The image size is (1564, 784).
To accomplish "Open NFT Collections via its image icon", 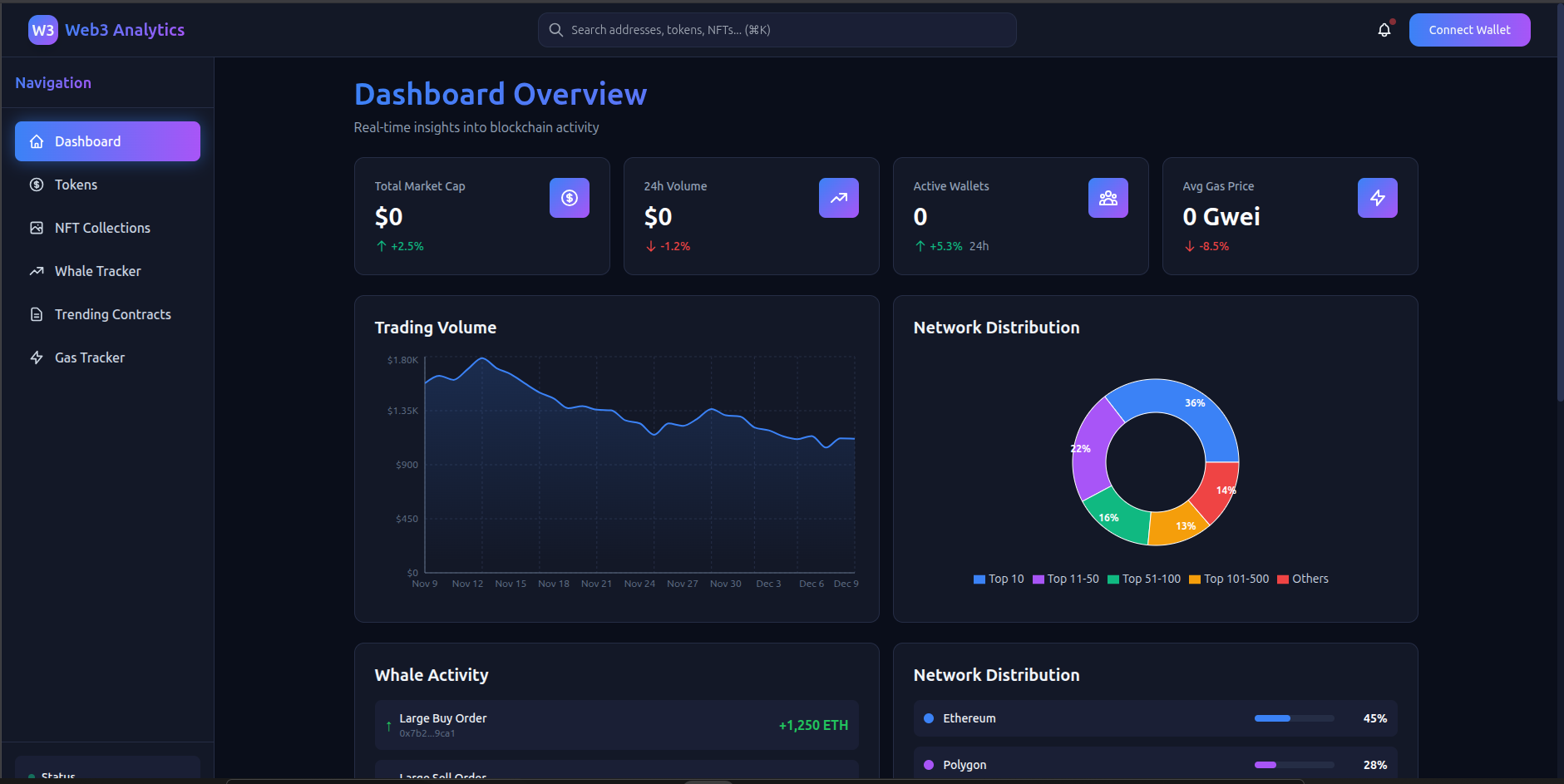I will [x=37, y=228].
